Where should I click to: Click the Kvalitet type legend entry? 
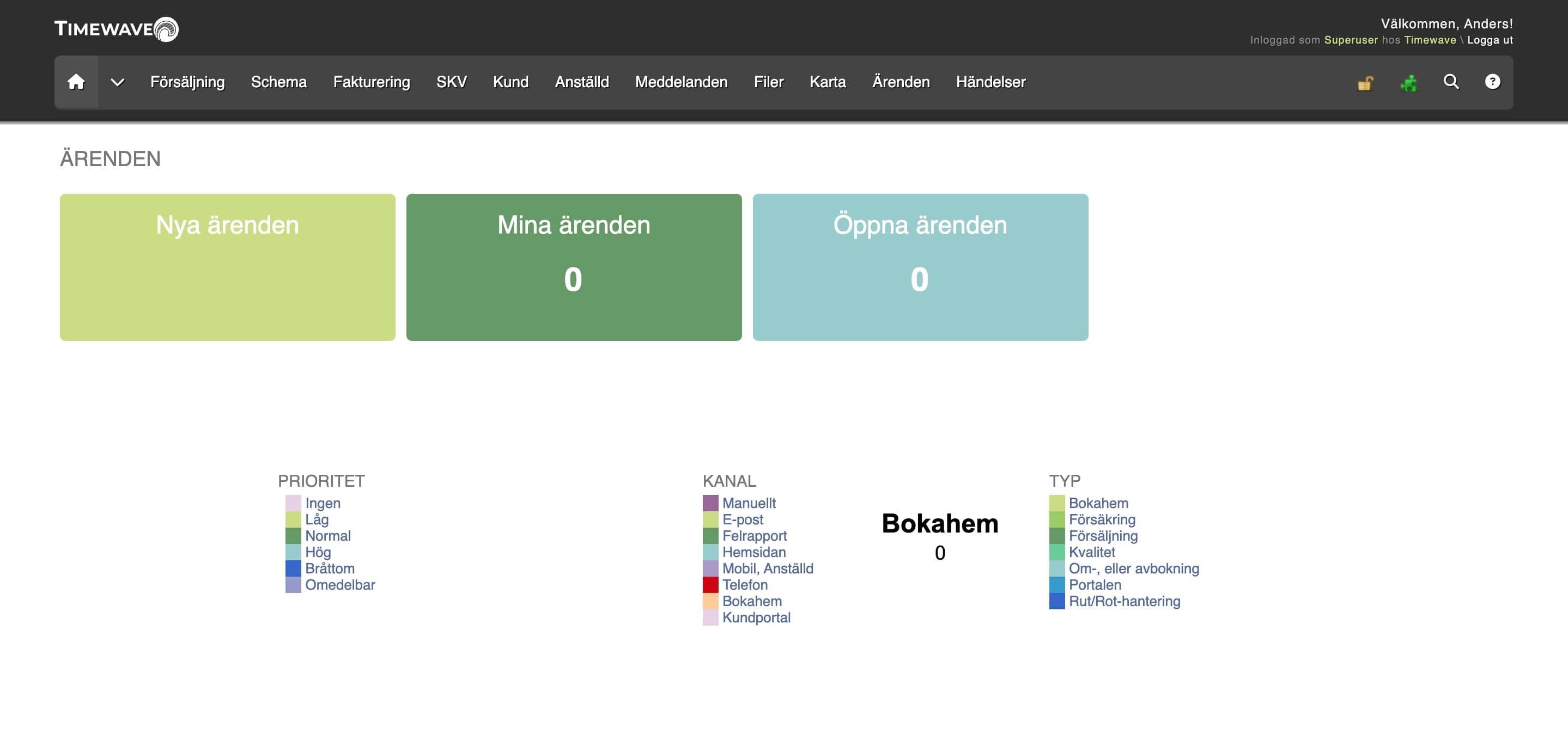tap(1092, 552)
